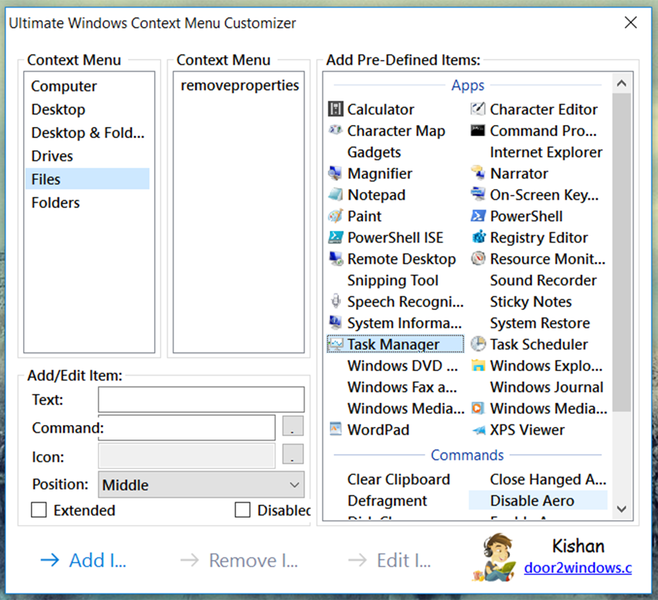Click the Task Manager icon
This screenshot has height=600, width=658.
(335, 344)
